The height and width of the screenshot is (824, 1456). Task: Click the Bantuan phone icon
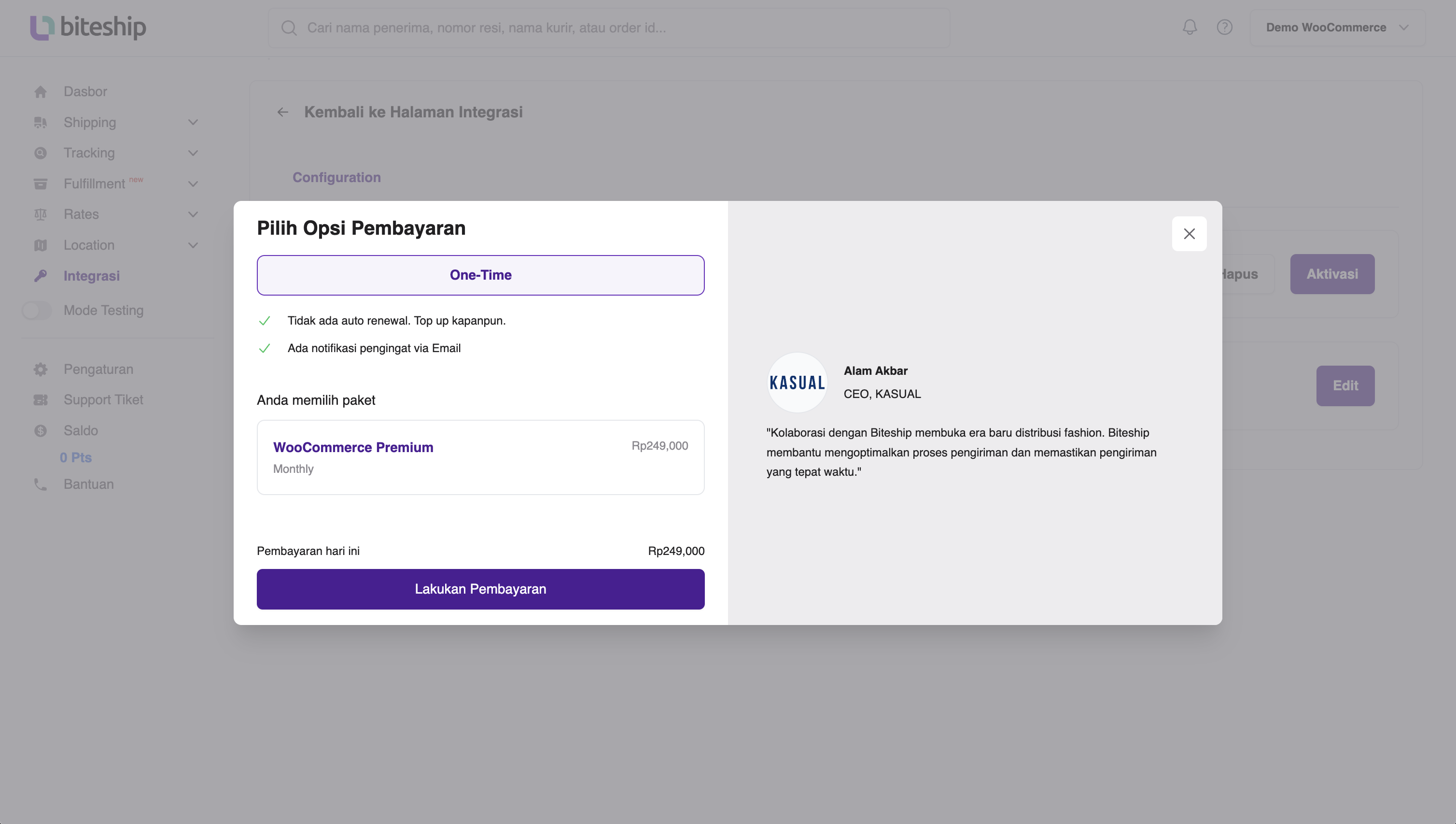(40, 484)
